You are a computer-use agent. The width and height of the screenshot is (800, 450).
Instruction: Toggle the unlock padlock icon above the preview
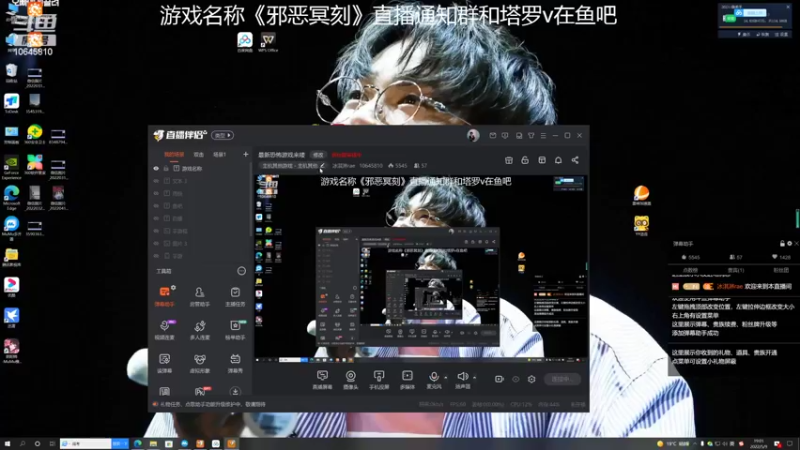point(525,160)
